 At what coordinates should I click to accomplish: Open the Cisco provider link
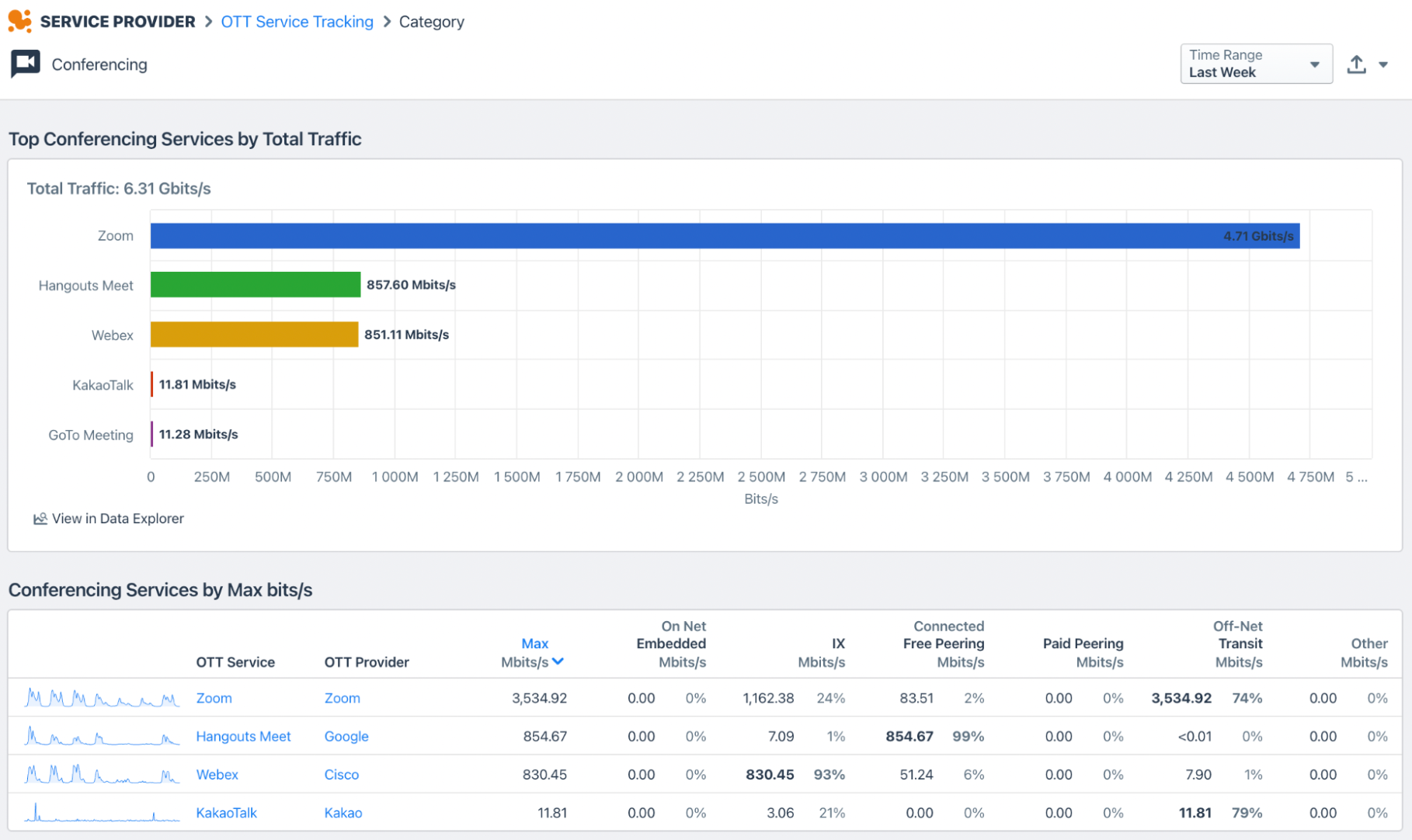pyautogui.click(x=342, y=774)
